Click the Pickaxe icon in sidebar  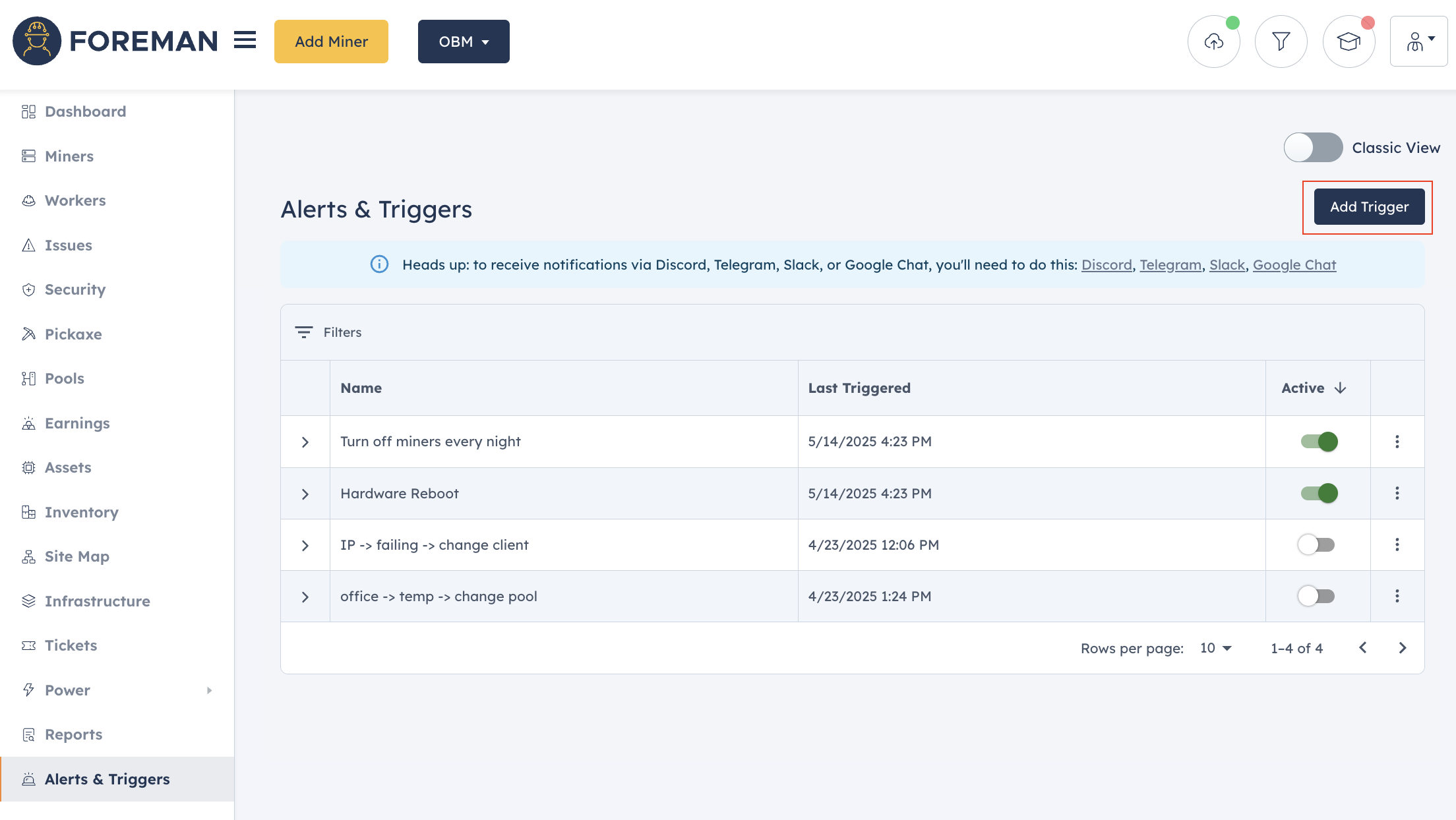(x=28, y=334)
